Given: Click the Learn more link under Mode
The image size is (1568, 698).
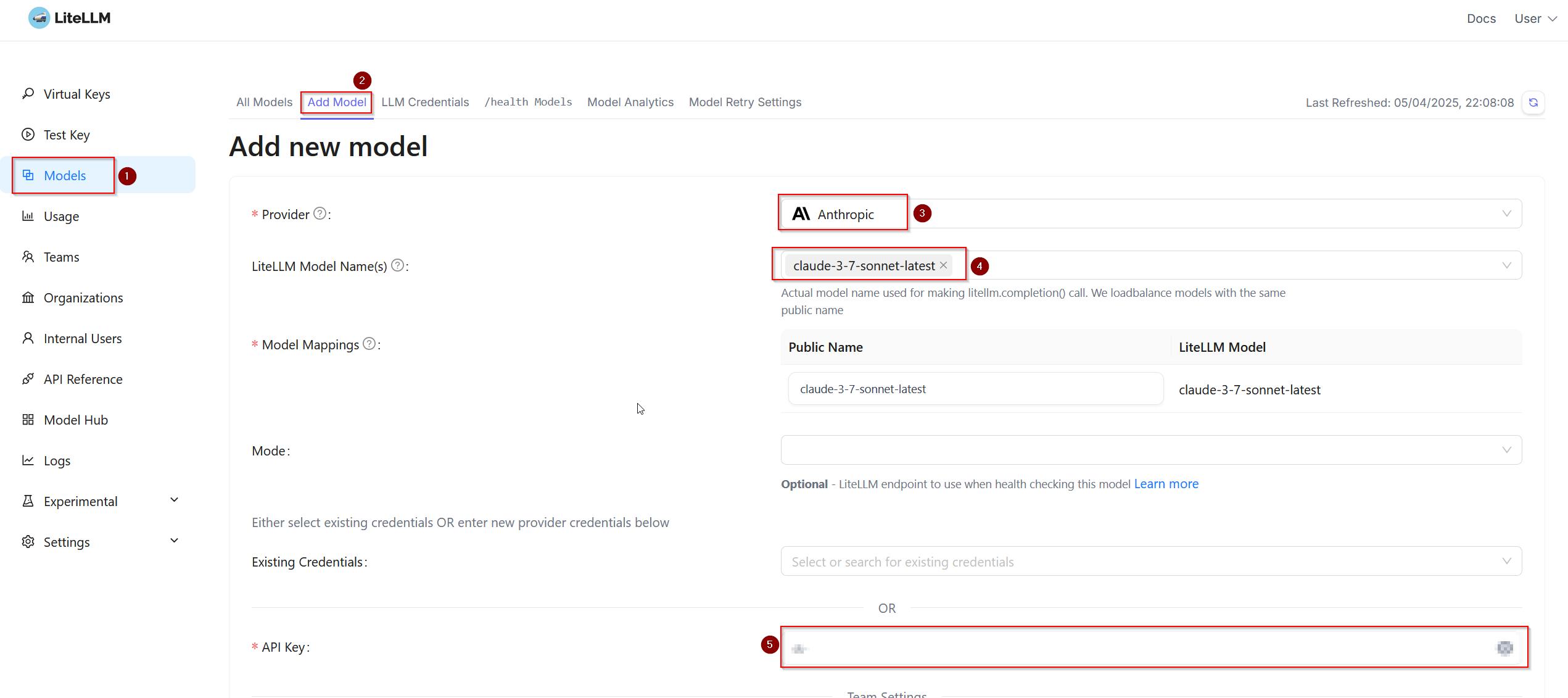Looking at the screenshot, I should [1166, 484].
